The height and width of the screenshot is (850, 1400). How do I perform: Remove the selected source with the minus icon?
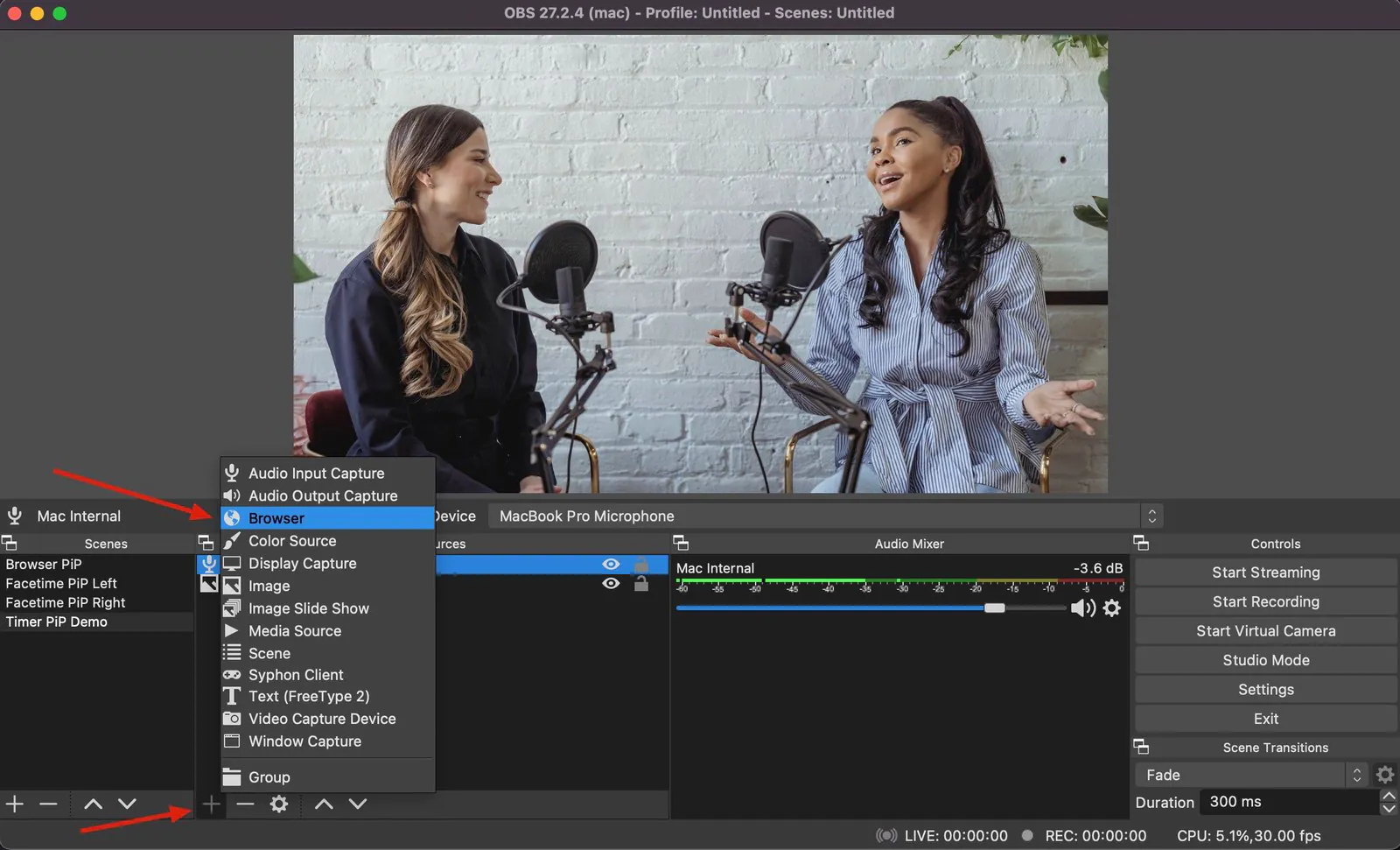point(244,804)
